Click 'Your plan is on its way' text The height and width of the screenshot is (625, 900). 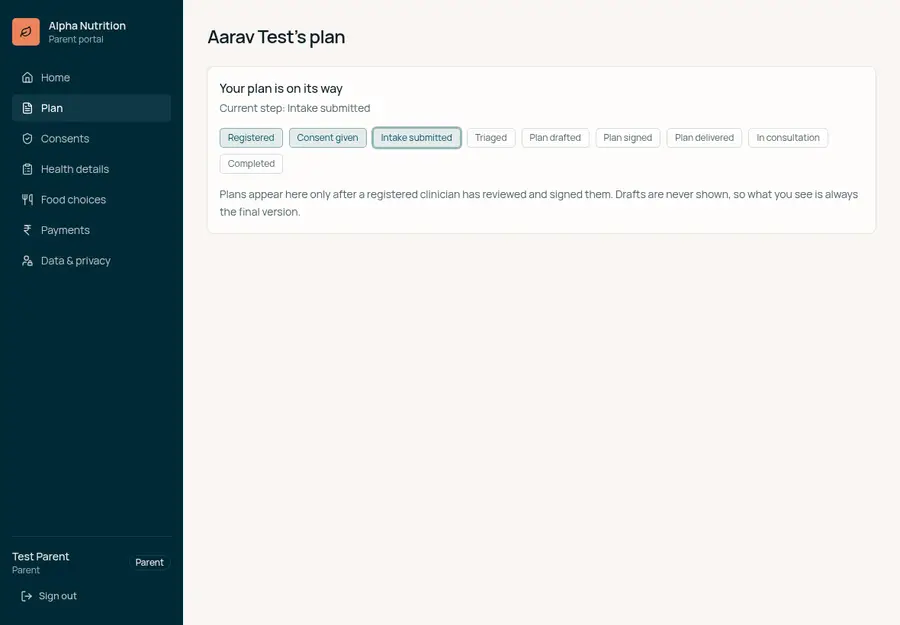pos(281,88)
